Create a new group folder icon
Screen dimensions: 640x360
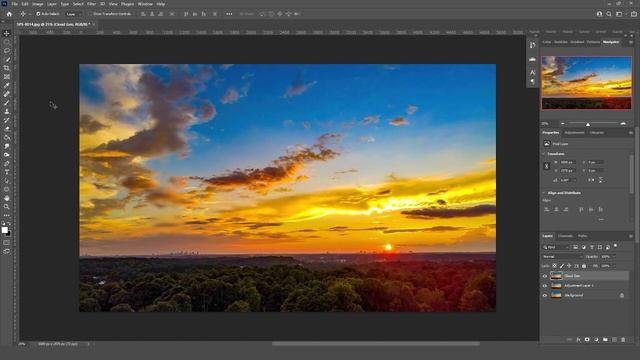[x=605, y=340]
